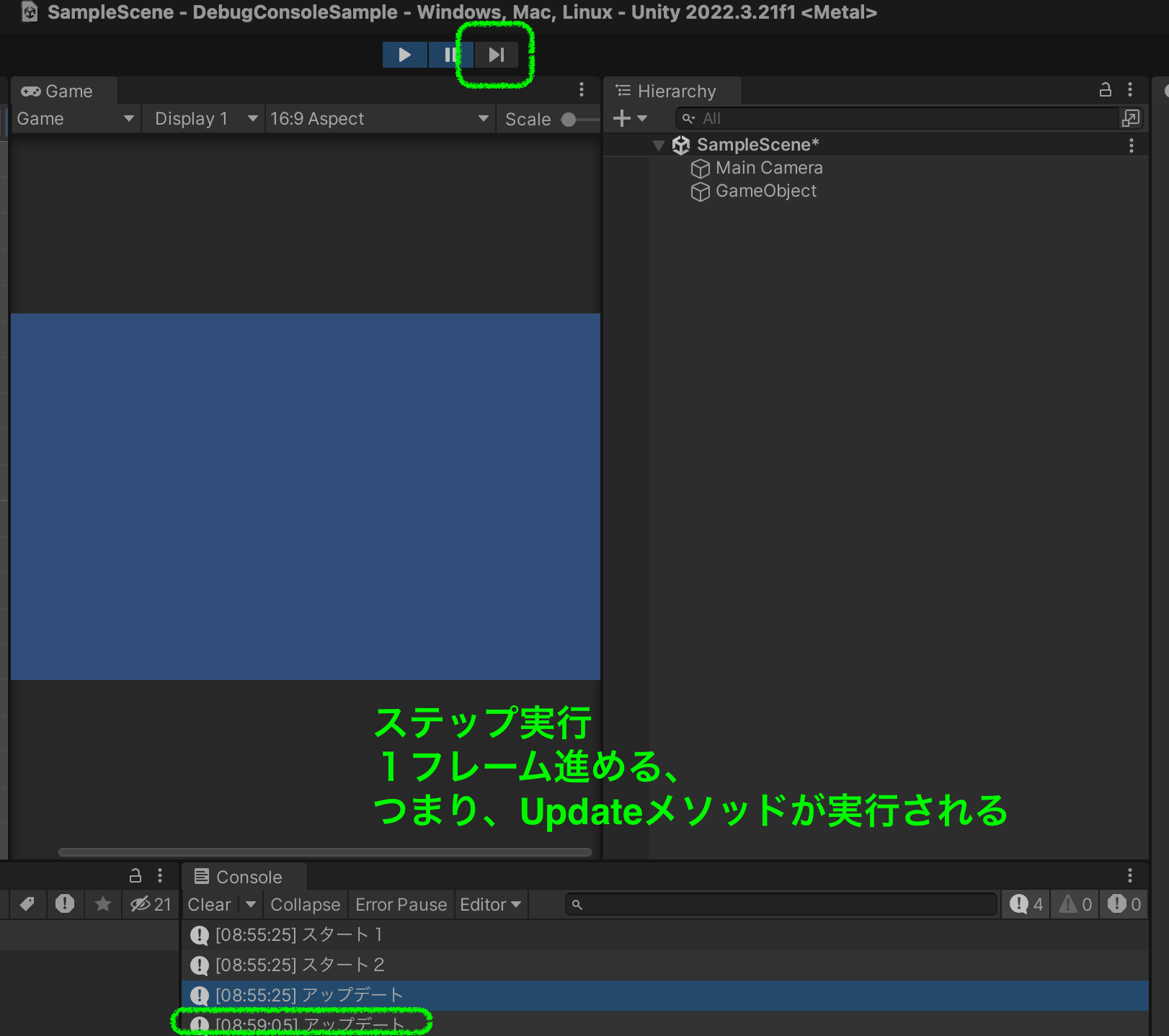Select log entry スタート 1
Image resolution: width=1169 pixels, height=1036 pixels.
[x=664, y=934]
